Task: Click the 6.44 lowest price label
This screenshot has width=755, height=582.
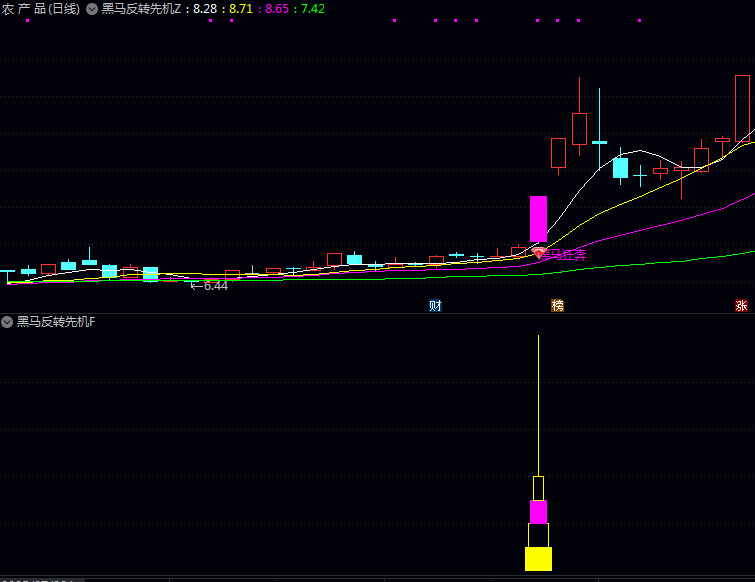Action: [214, 286]
